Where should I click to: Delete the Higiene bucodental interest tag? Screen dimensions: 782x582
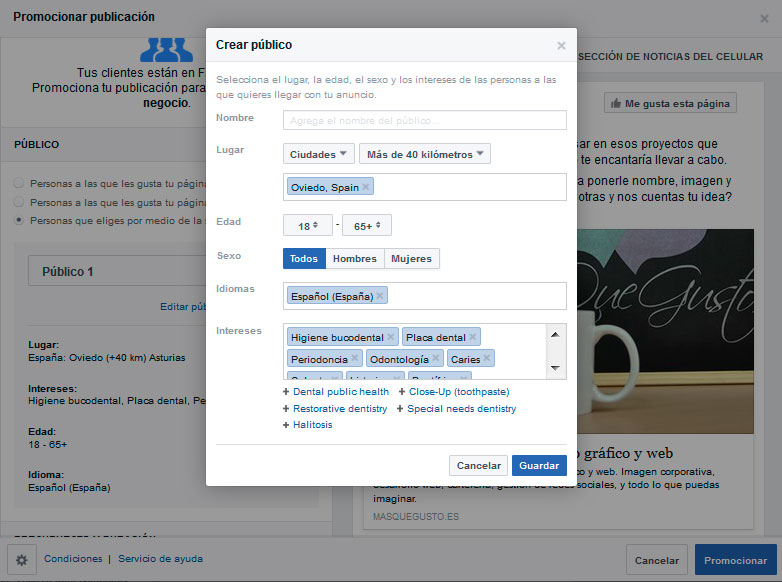pyautogui.click(x=391, y=337)
